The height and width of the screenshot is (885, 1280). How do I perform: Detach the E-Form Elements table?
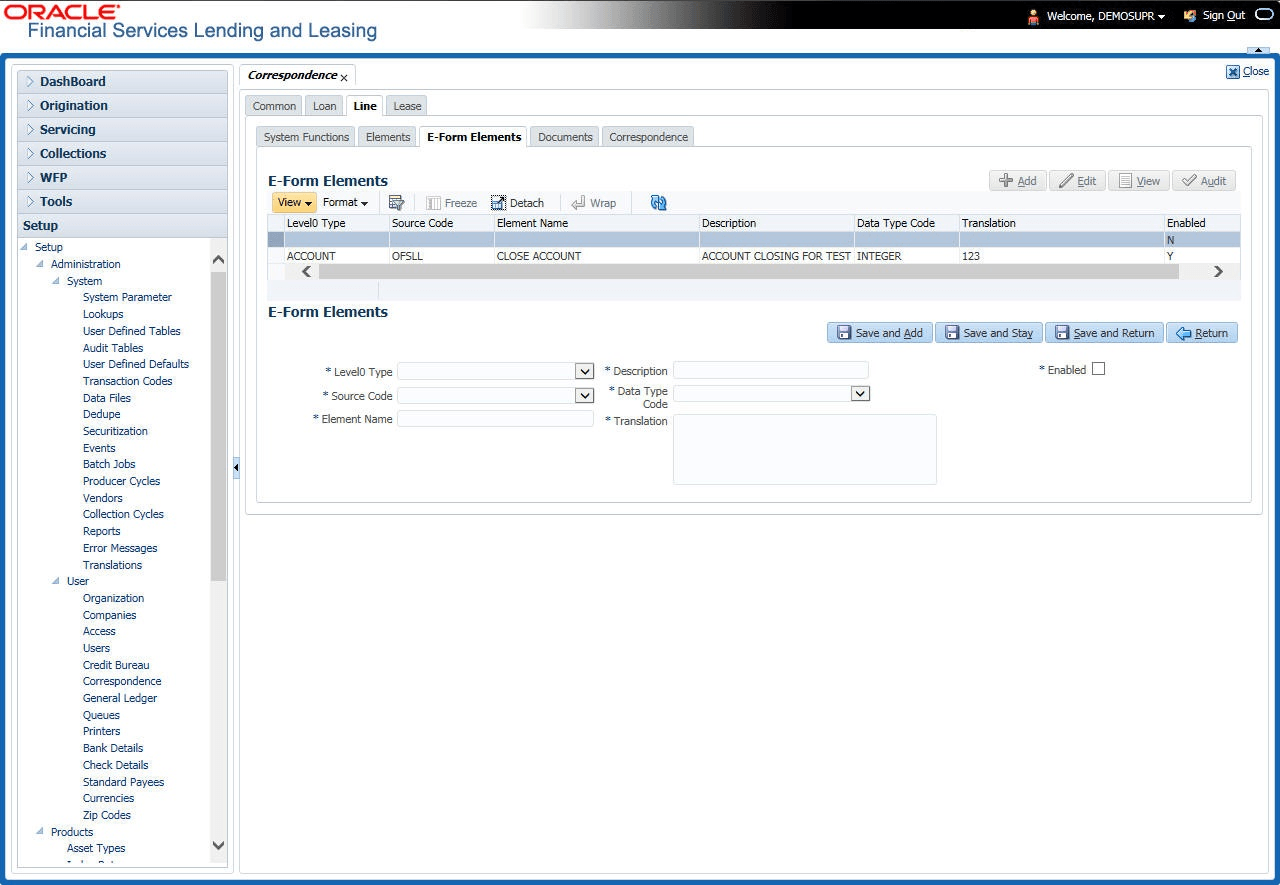click(517, 203)
